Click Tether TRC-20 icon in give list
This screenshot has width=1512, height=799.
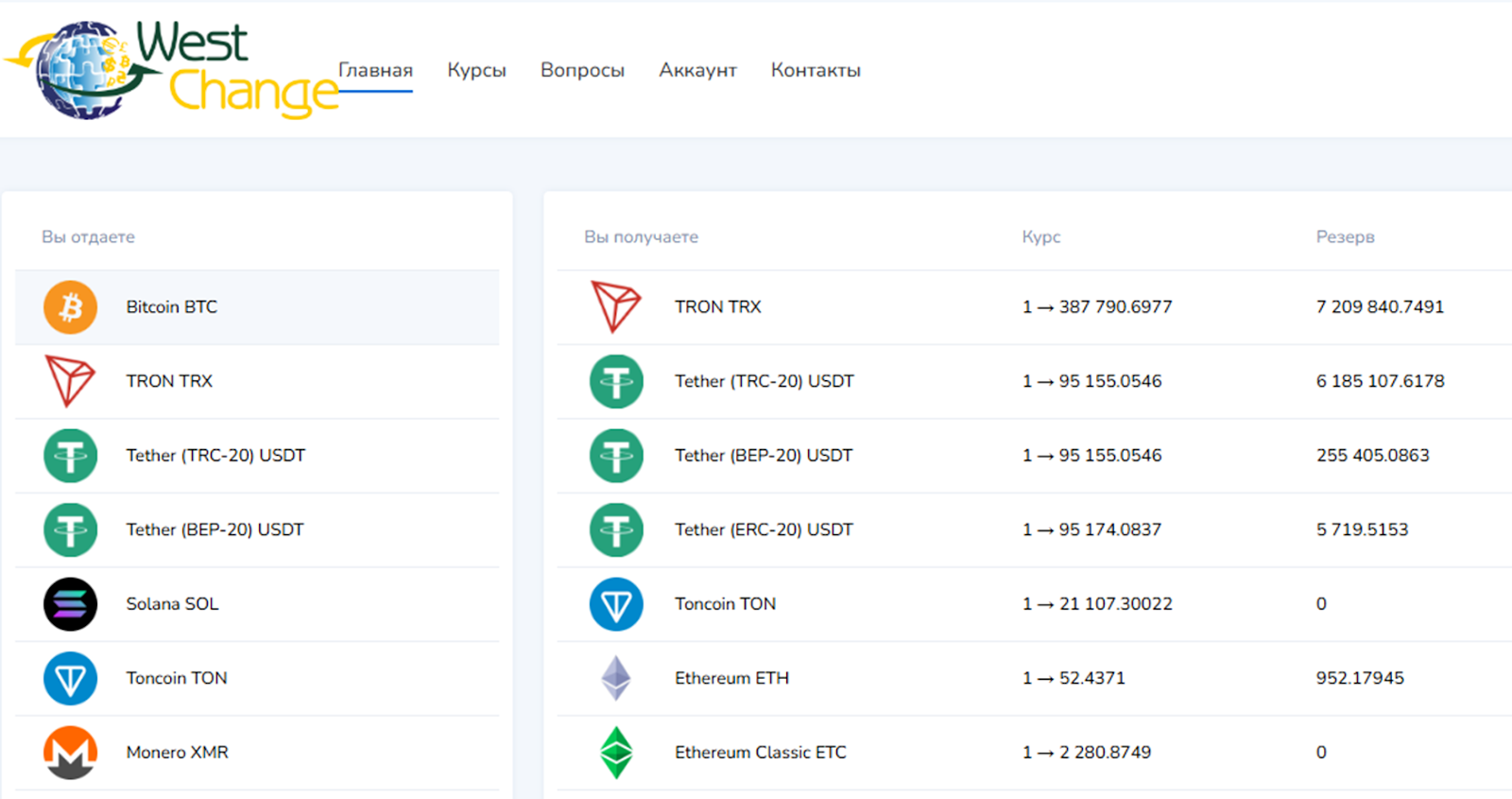(x=70, y=456)
